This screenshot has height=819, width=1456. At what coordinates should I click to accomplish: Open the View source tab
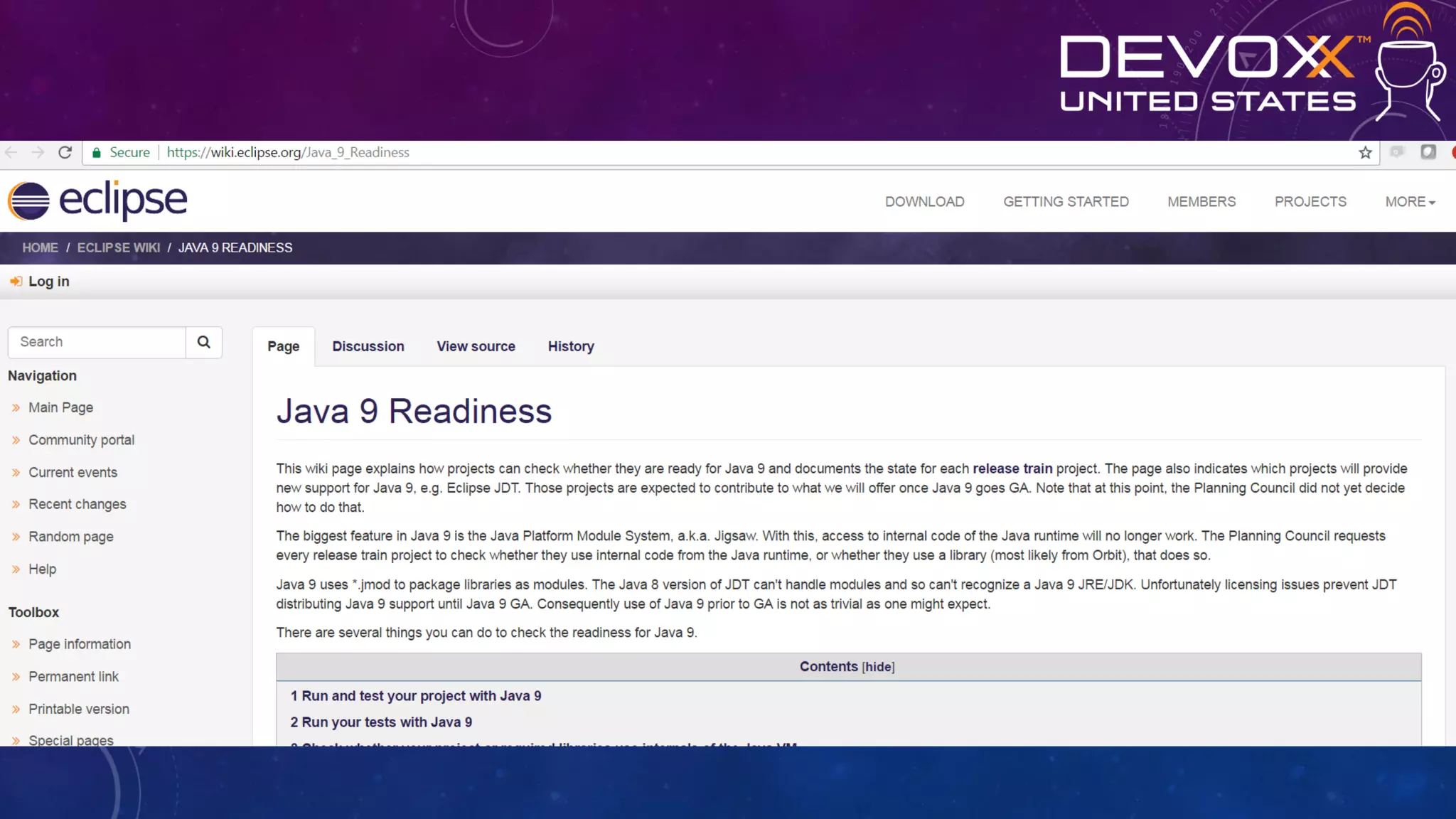tap(476, 346)
